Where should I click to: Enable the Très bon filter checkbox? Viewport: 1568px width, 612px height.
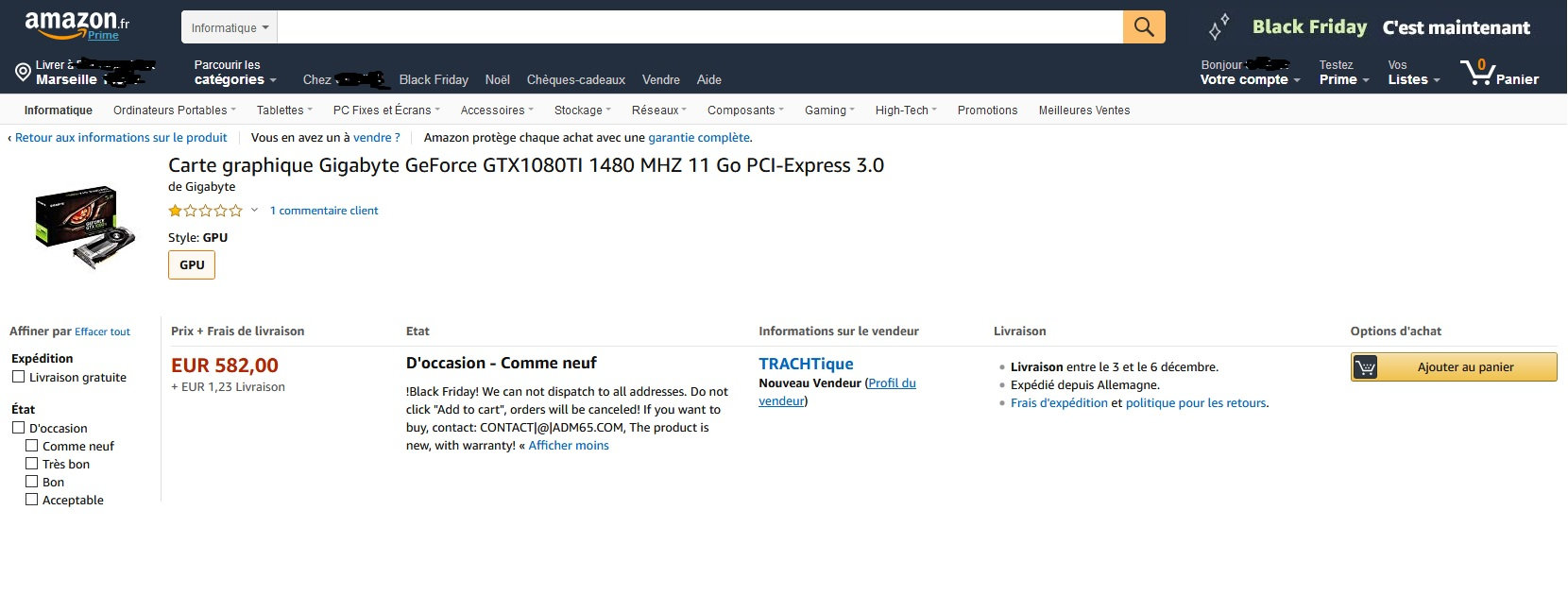click(31, 464)
